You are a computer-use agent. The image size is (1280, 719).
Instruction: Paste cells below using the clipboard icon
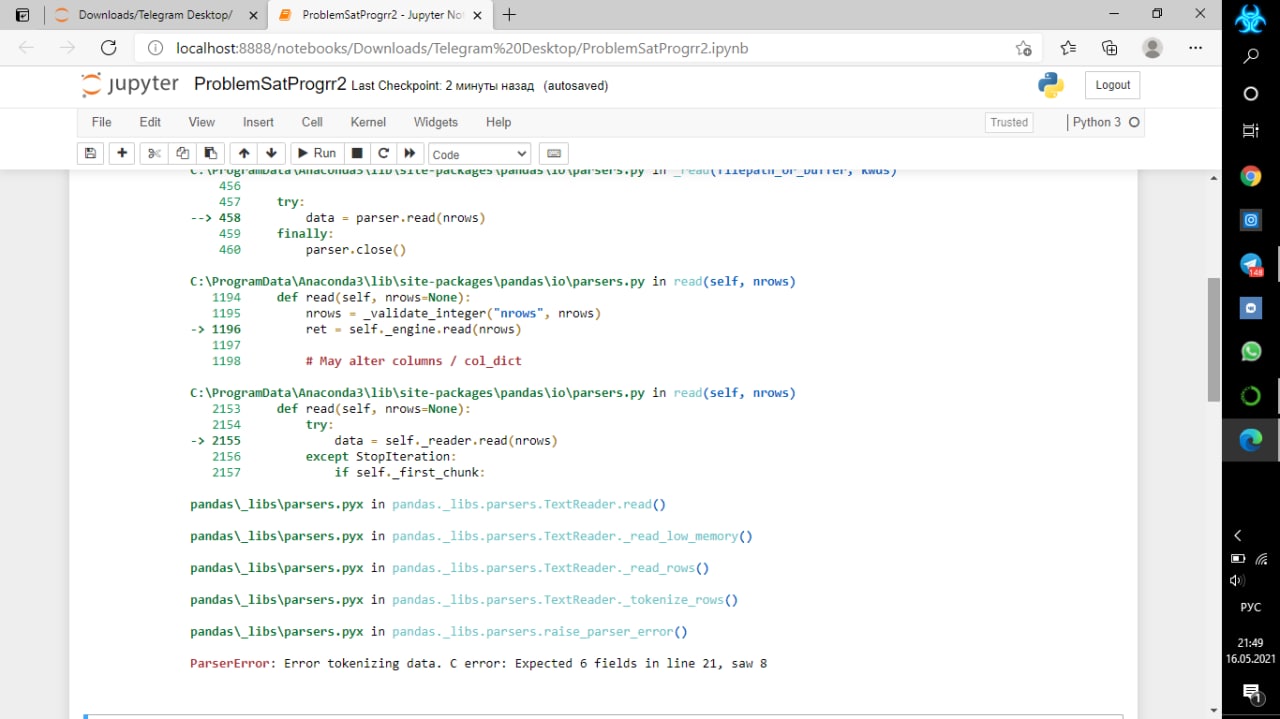coord(210,153)
